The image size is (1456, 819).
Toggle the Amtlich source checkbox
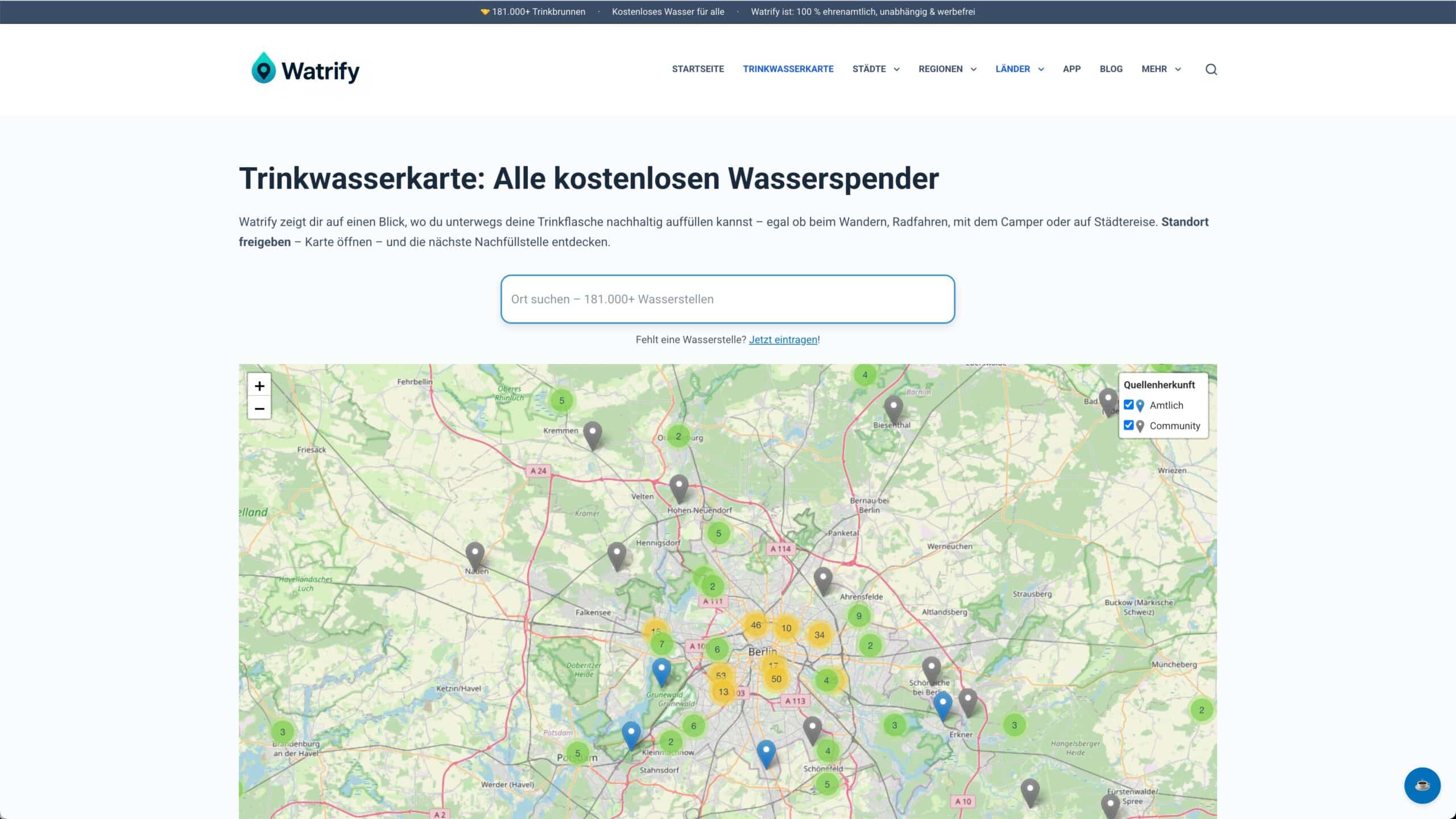coord(1129,405)
